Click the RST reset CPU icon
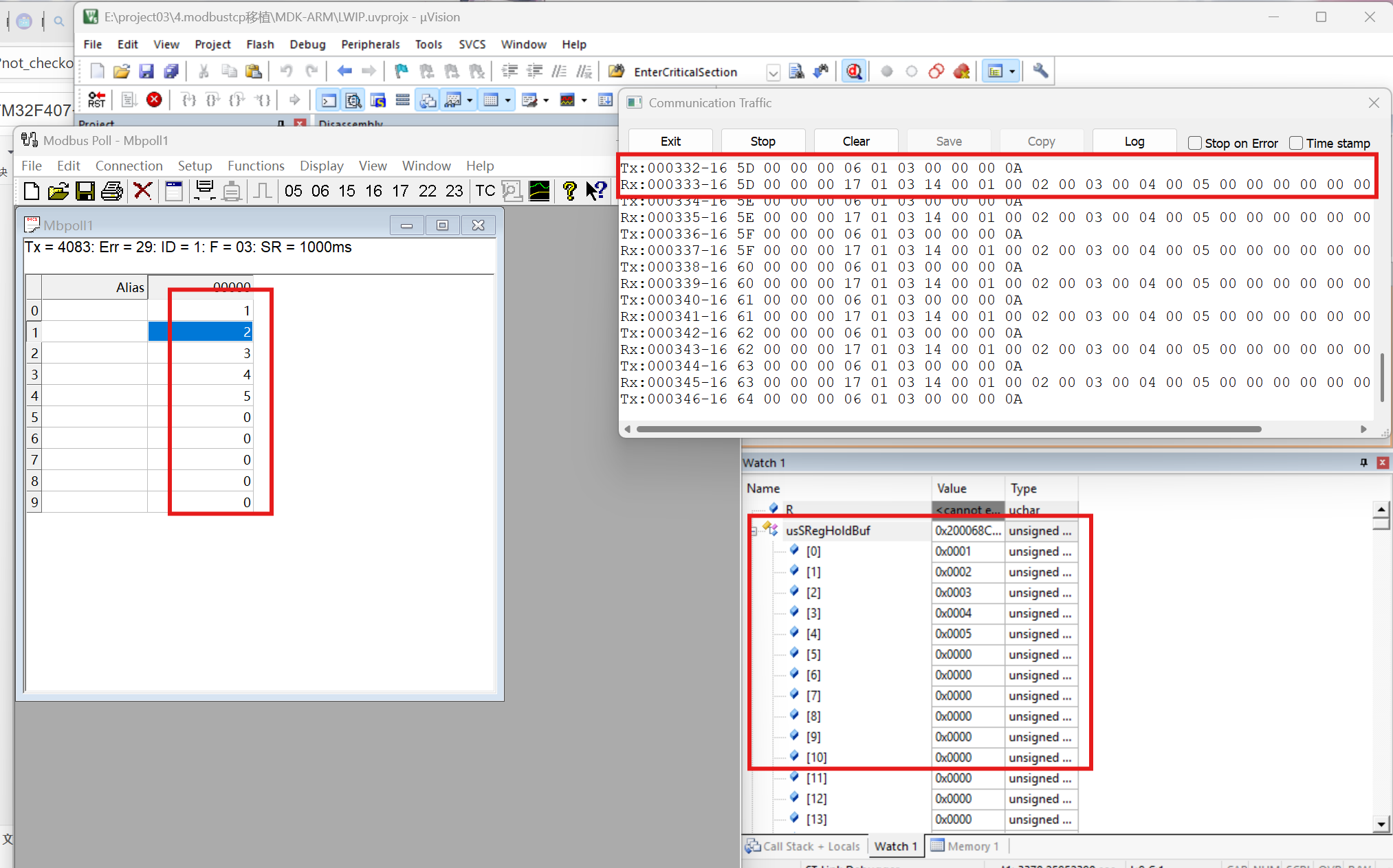1393x868 pixels. [96, 100]
